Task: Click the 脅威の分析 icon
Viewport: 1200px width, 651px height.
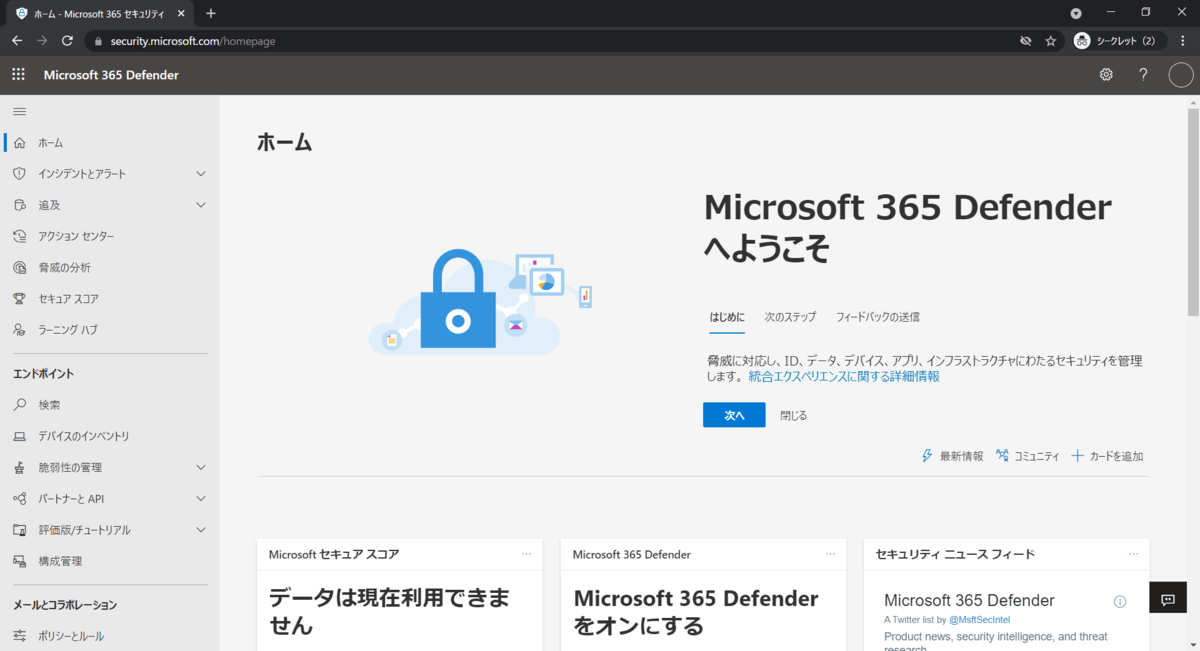Action: (19, 267)
